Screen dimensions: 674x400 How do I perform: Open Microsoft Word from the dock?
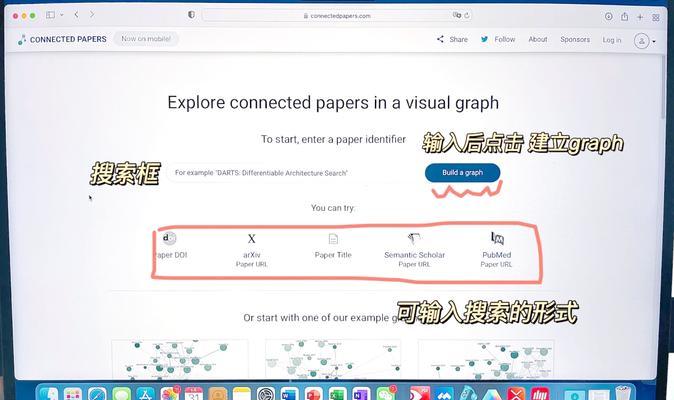289,394
